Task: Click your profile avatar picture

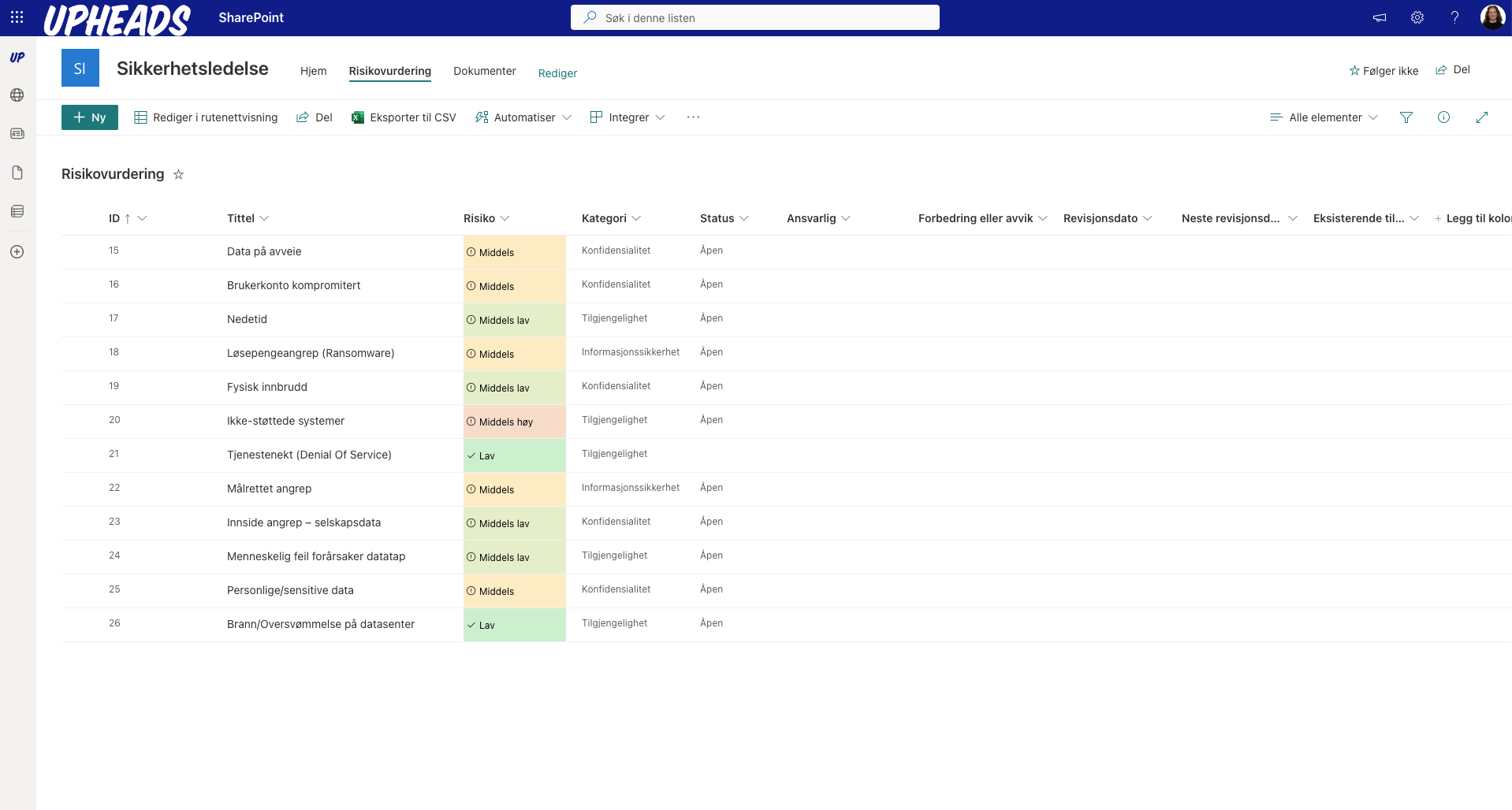Action: point(1492,17)
